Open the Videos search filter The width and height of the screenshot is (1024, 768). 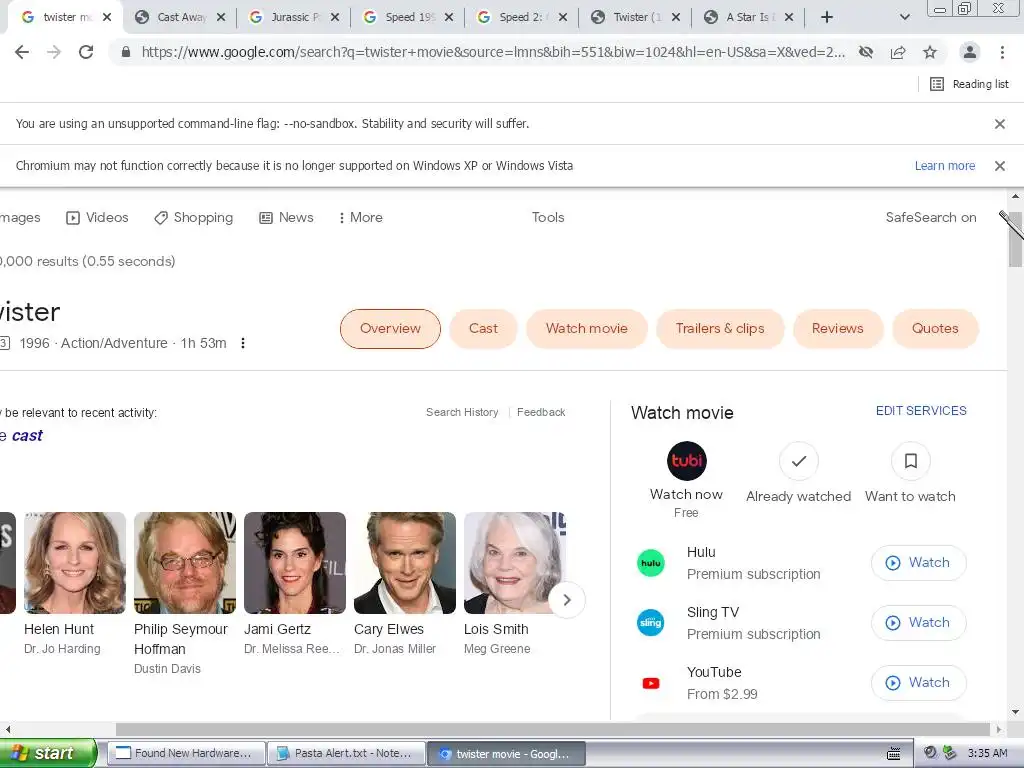(x=97, y=217)
